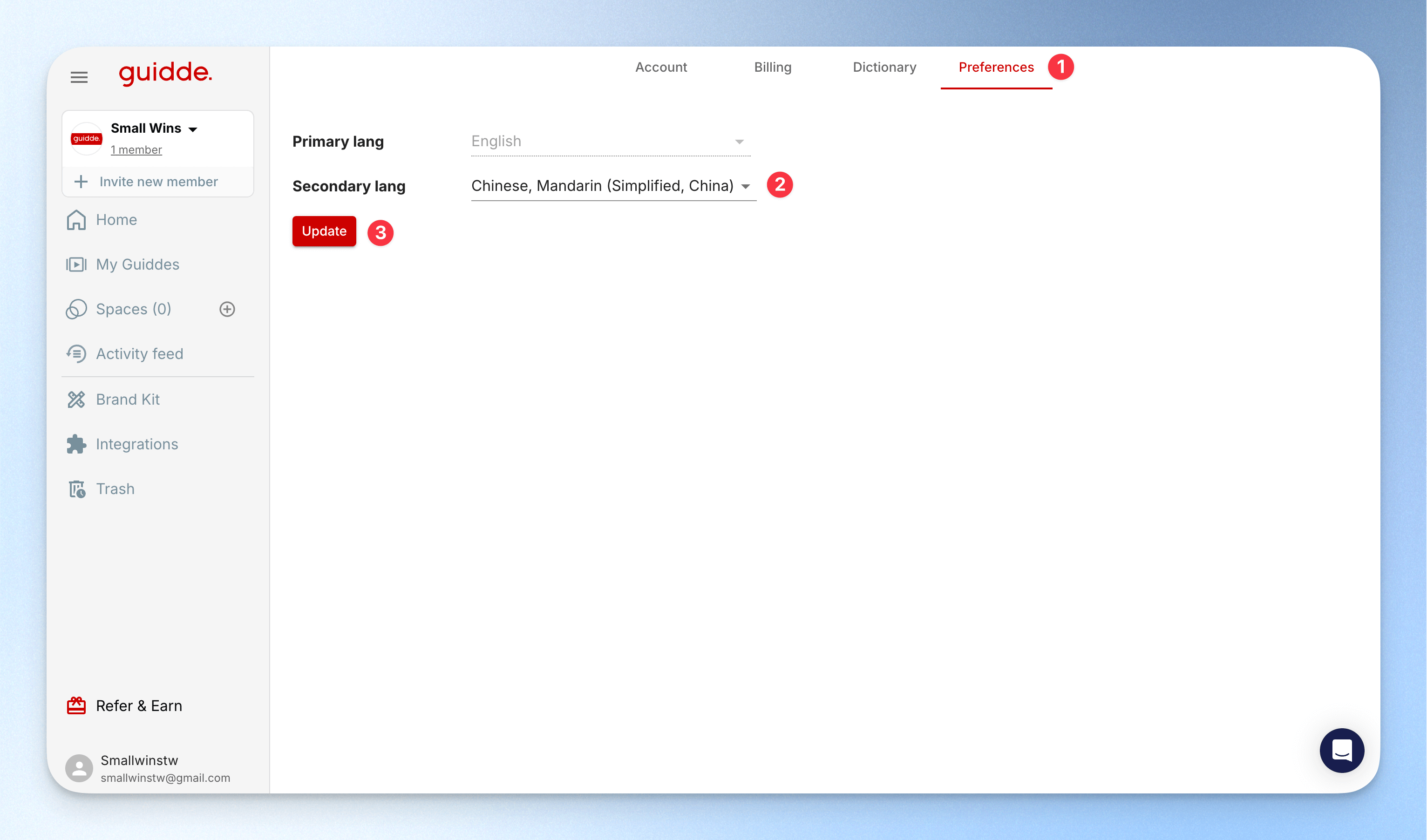
Task: Click the Home house icon
Action: tap(76, 220)
